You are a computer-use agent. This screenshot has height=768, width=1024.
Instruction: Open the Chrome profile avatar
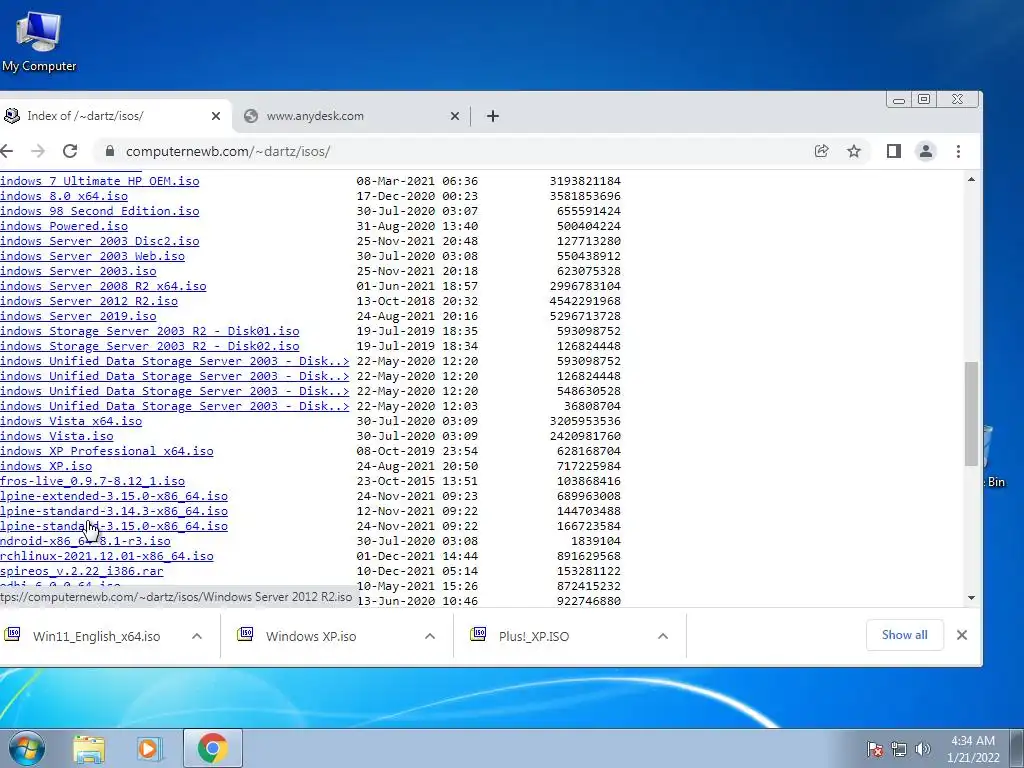pyautogui.click(x=925, y=152)
